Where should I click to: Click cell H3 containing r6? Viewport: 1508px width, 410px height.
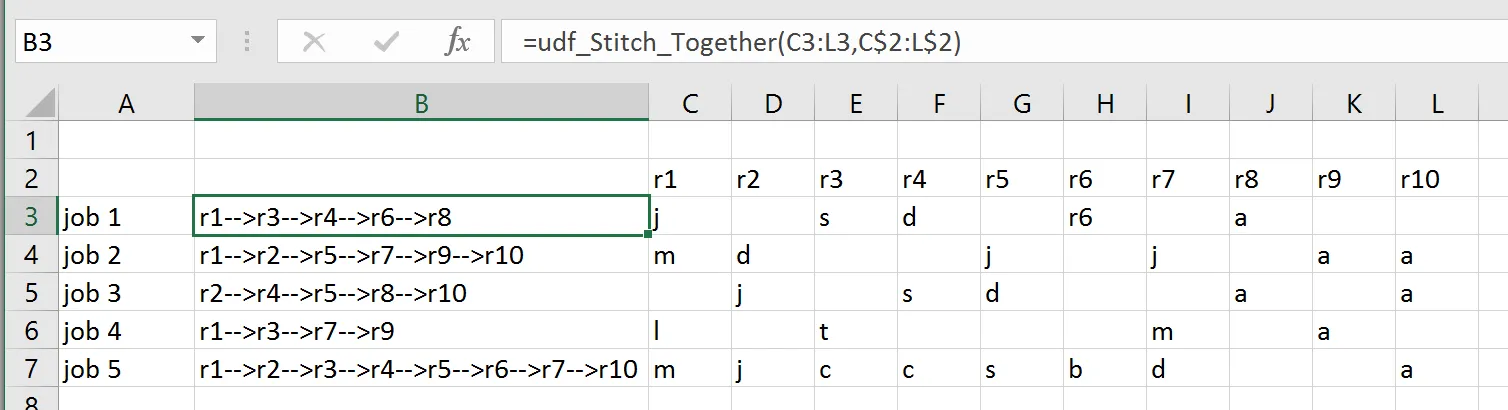(x=1104, y=217)
